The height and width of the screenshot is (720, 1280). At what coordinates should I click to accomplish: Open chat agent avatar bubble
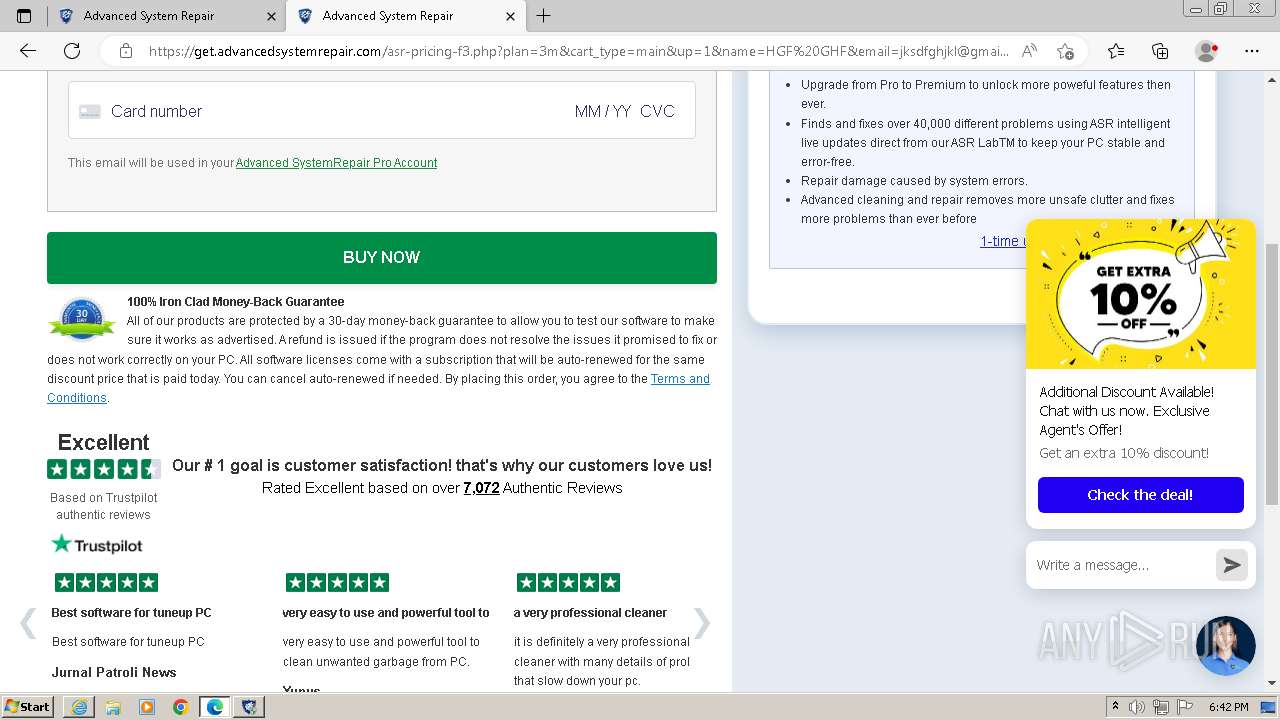click(1225, 646)
